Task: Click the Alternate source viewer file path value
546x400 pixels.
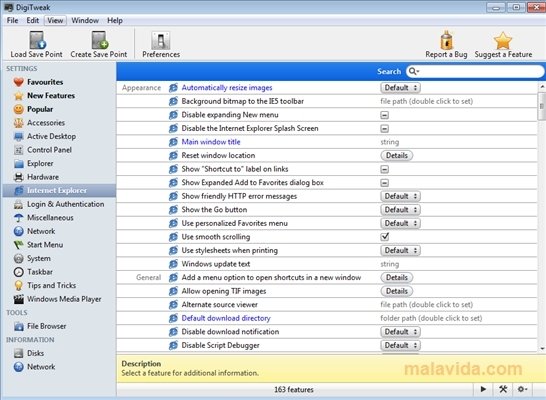Action: pos(426,305)
